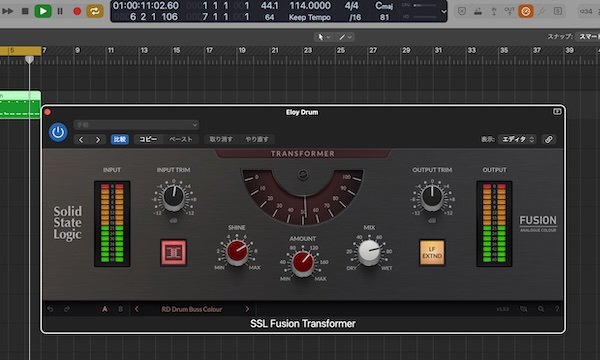Toggle the low latency mode icon
This screenshot has width=600, height=360.
(478, 11)
